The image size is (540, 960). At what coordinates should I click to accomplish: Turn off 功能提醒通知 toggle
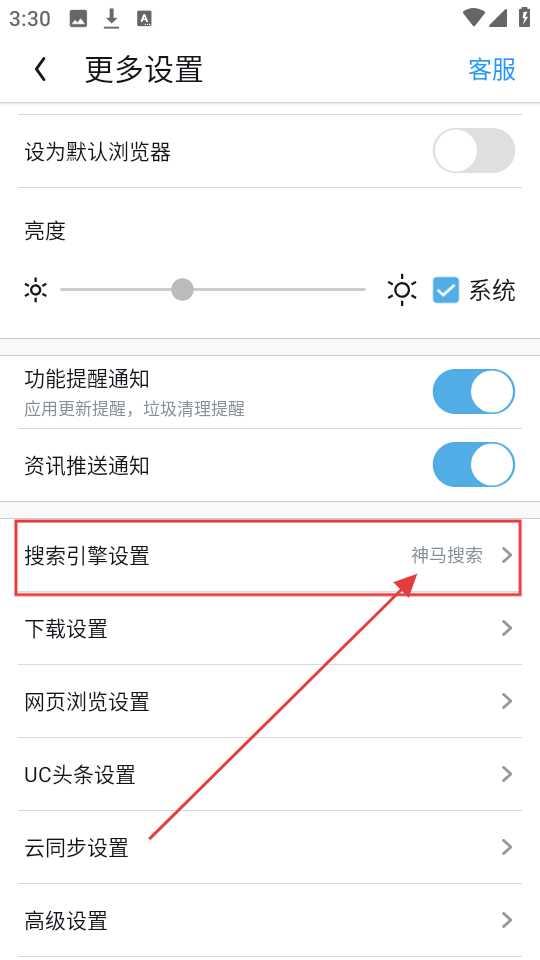tap(474, 391)
